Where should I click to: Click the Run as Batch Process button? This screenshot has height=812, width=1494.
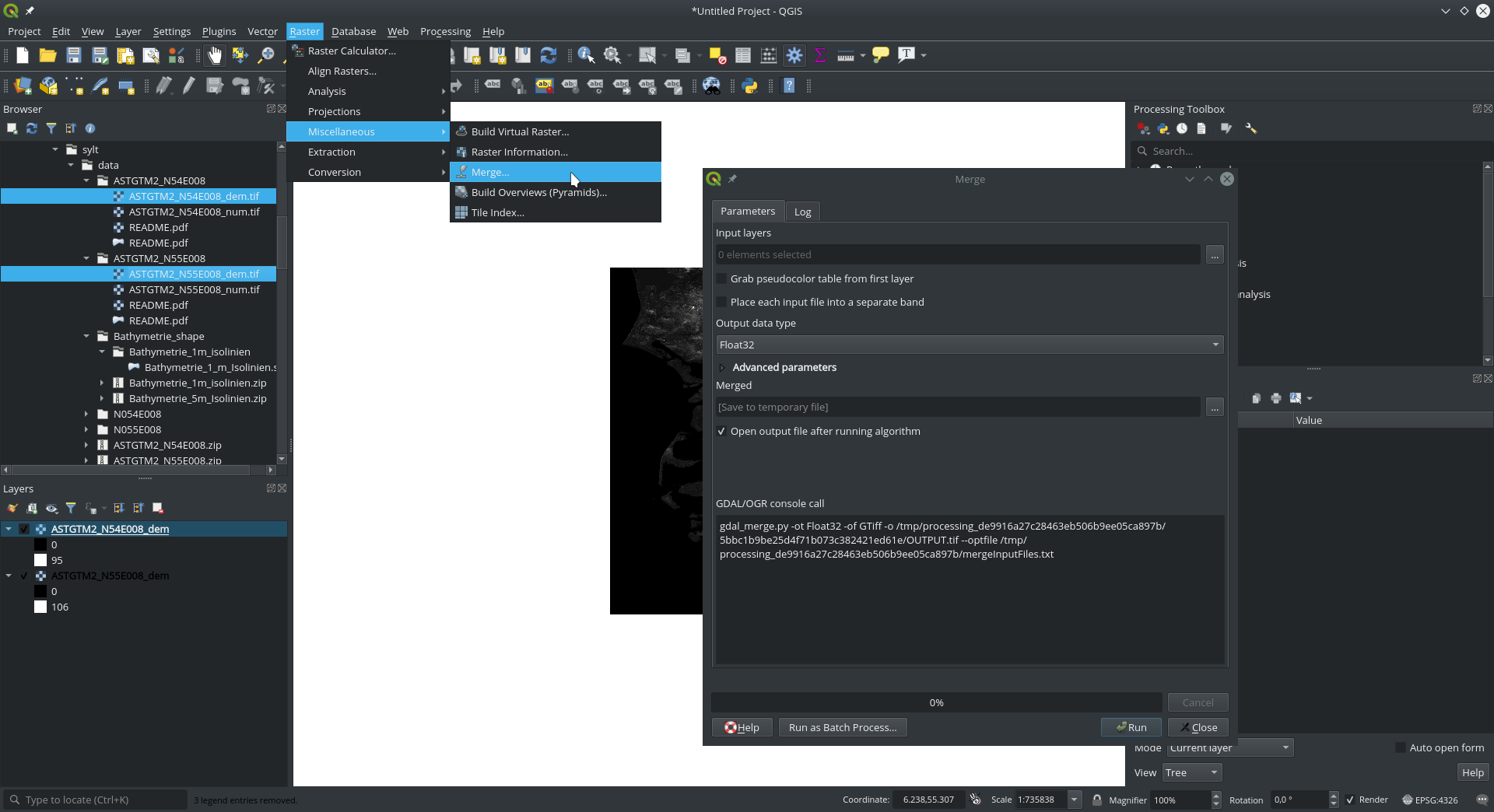point(842,727)
